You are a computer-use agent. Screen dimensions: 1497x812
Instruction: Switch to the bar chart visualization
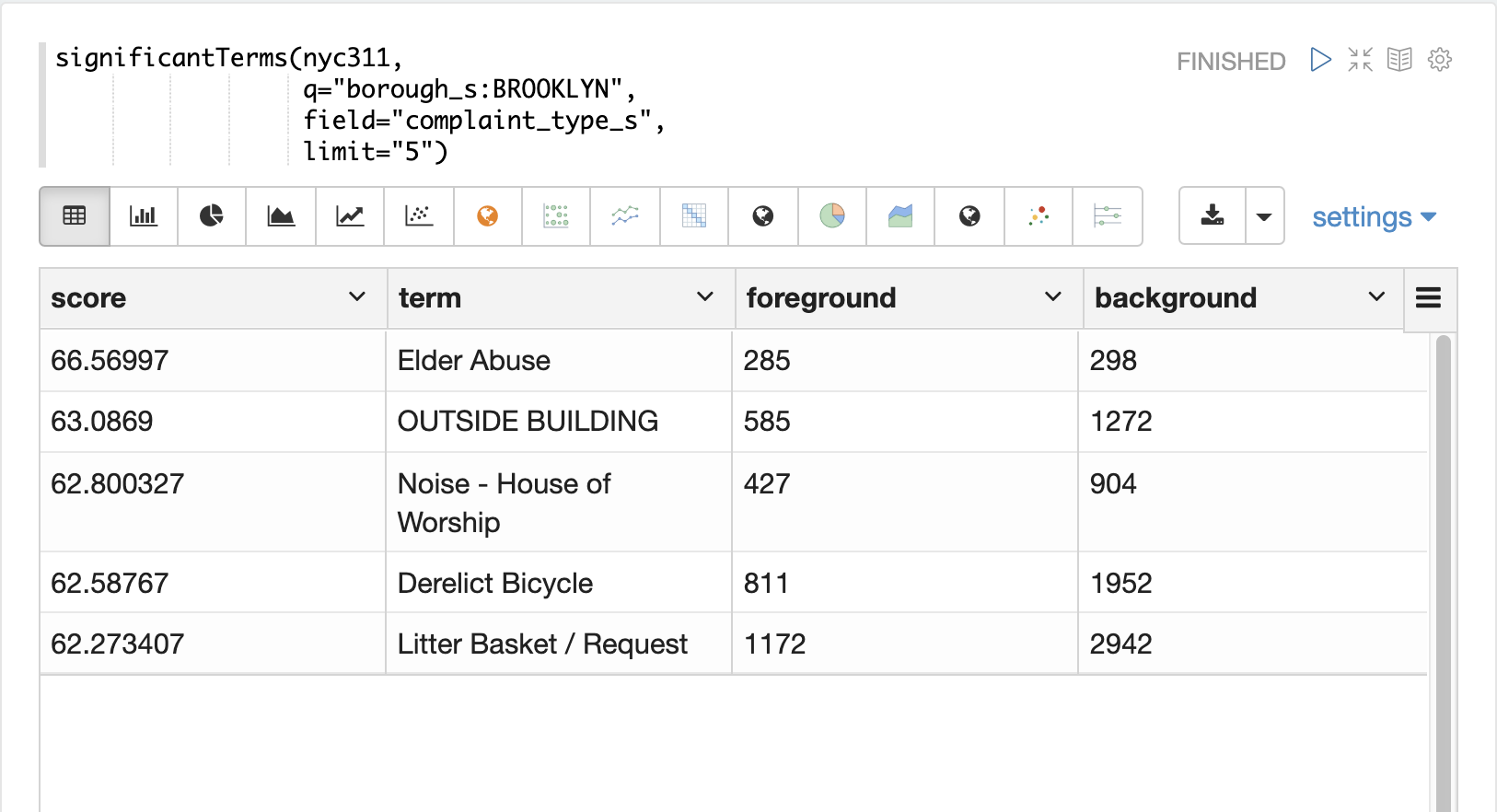pyautogui.click(x=143, y=216)
